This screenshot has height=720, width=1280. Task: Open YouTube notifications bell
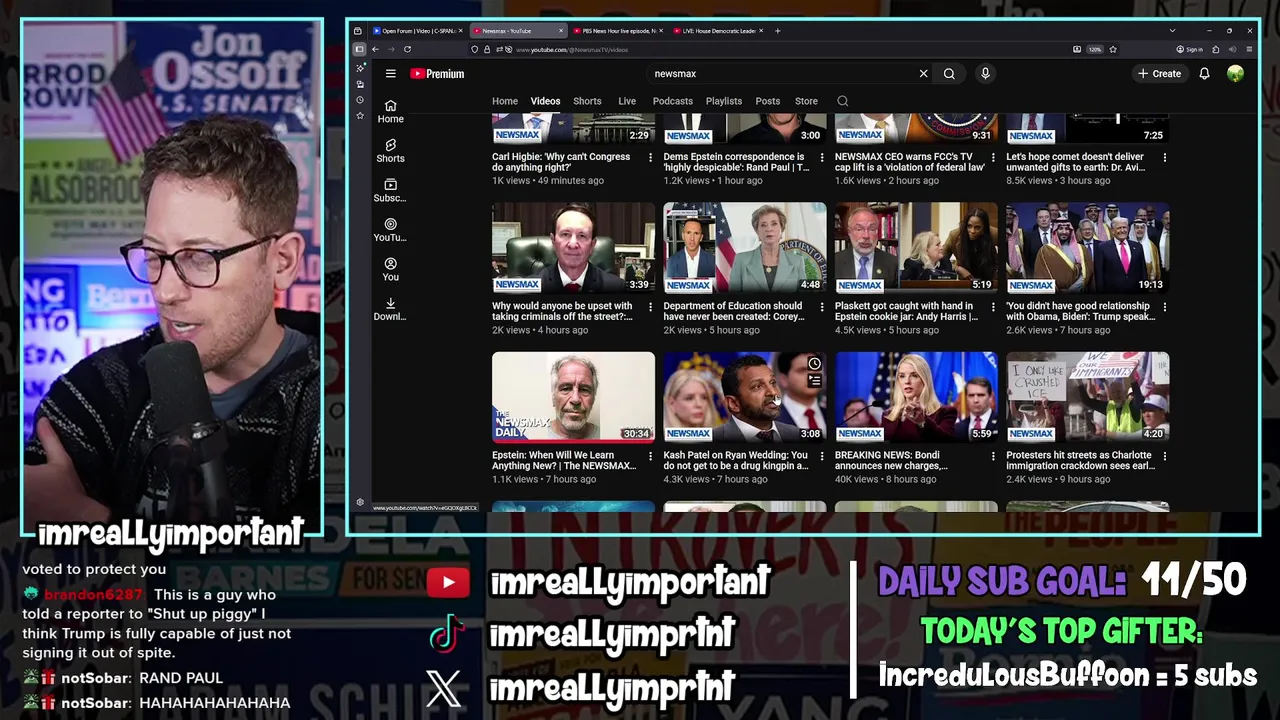point(1204,73)
